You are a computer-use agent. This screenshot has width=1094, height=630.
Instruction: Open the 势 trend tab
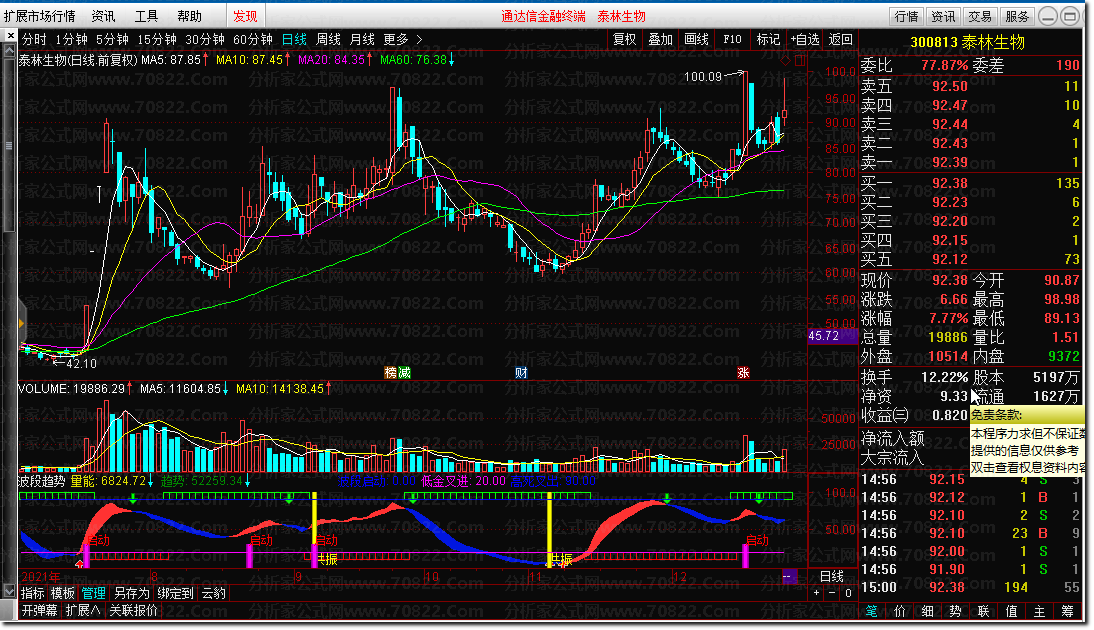coord(955,611)
